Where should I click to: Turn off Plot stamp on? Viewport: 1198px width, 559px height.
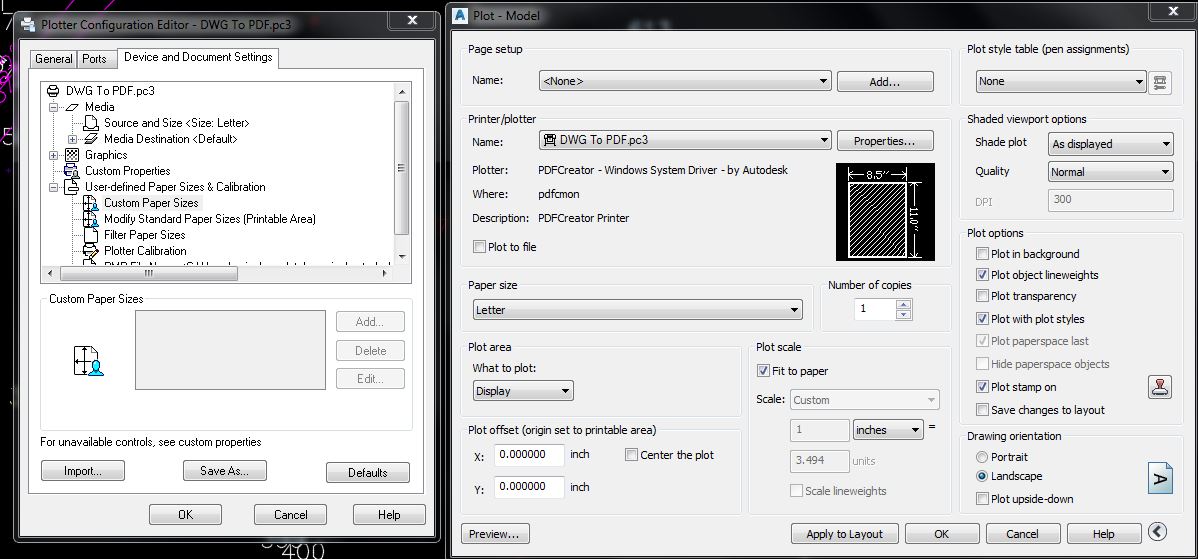[x=983, y=386]
